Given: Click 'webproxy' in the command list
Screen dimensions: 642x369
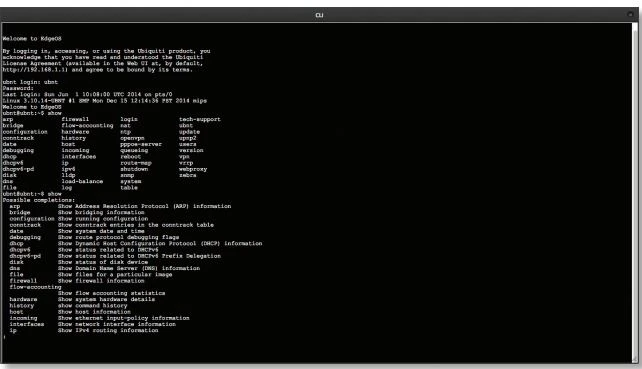Looking at the screenshot, I should (x=193, y=169).
